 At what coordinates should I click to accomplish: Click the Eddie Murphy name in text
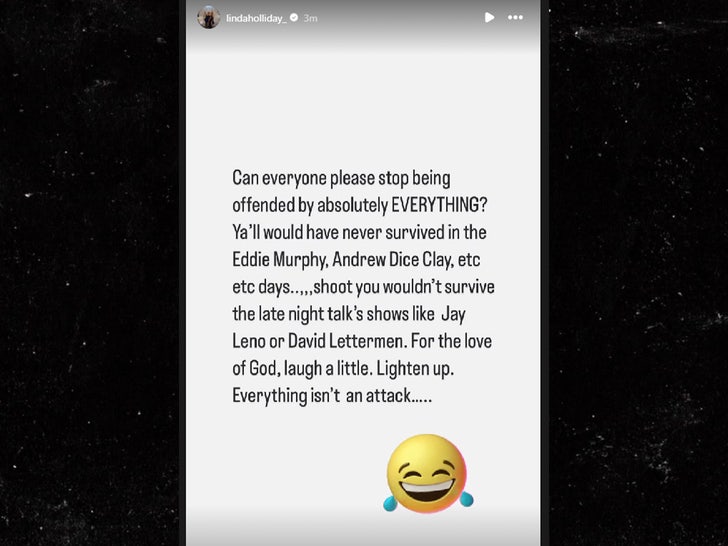click(x=280, y=260)
